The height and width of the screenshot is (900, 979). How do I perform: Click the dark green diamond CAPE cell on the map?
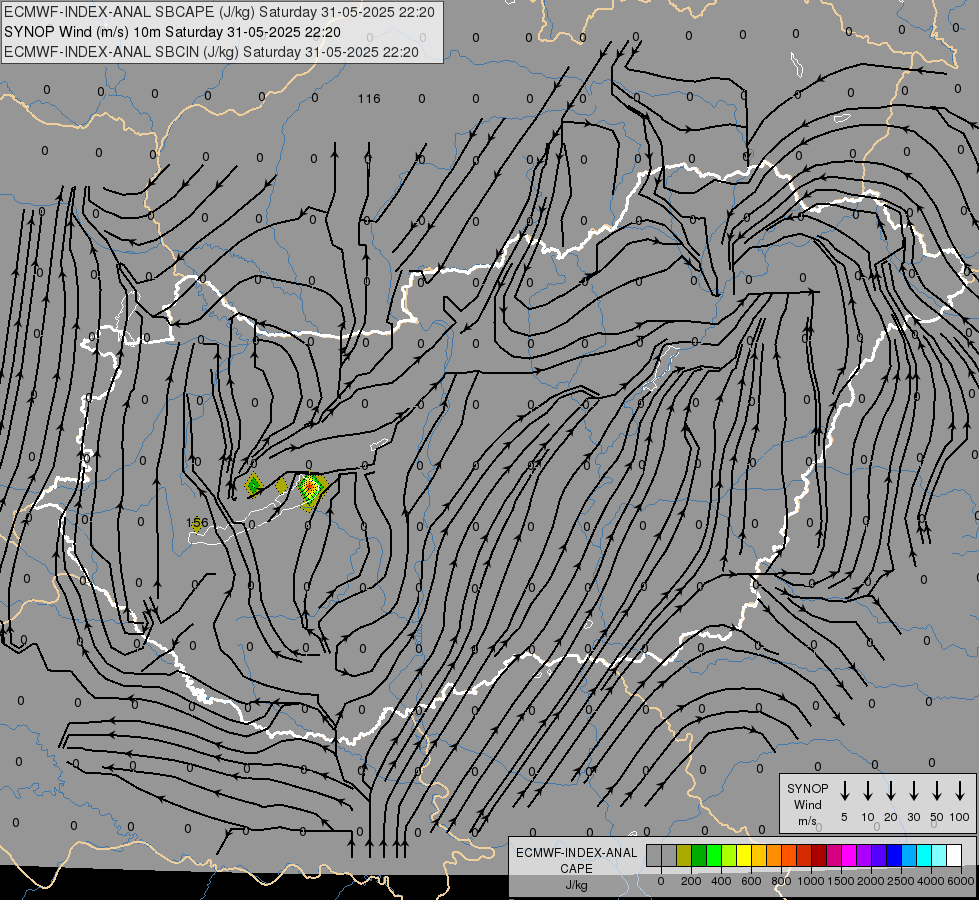(x=253, y=485)
